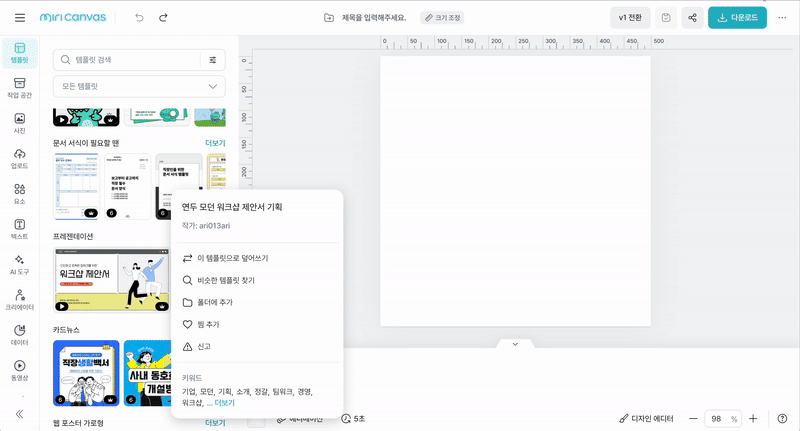This screenshot has height=431, width=800.
Task: Collapse the left sidebar with double chevron
Action: (19, 413)
